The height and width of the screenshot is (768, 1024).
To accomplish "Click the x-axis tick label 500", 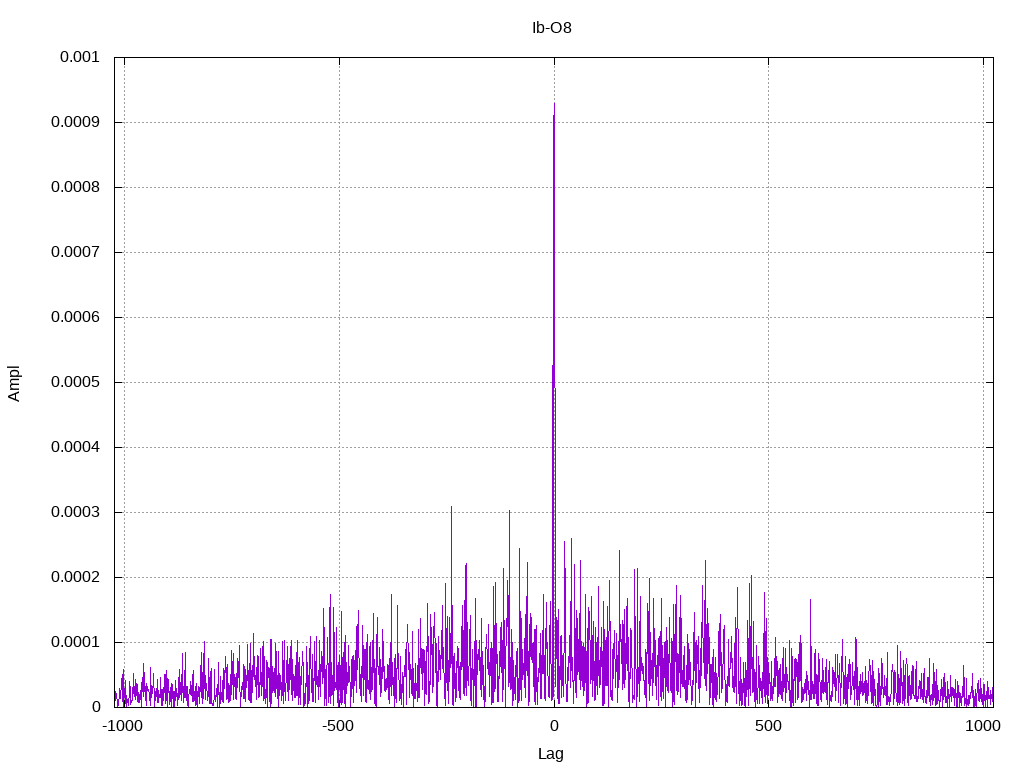I will tap(768, 726).
